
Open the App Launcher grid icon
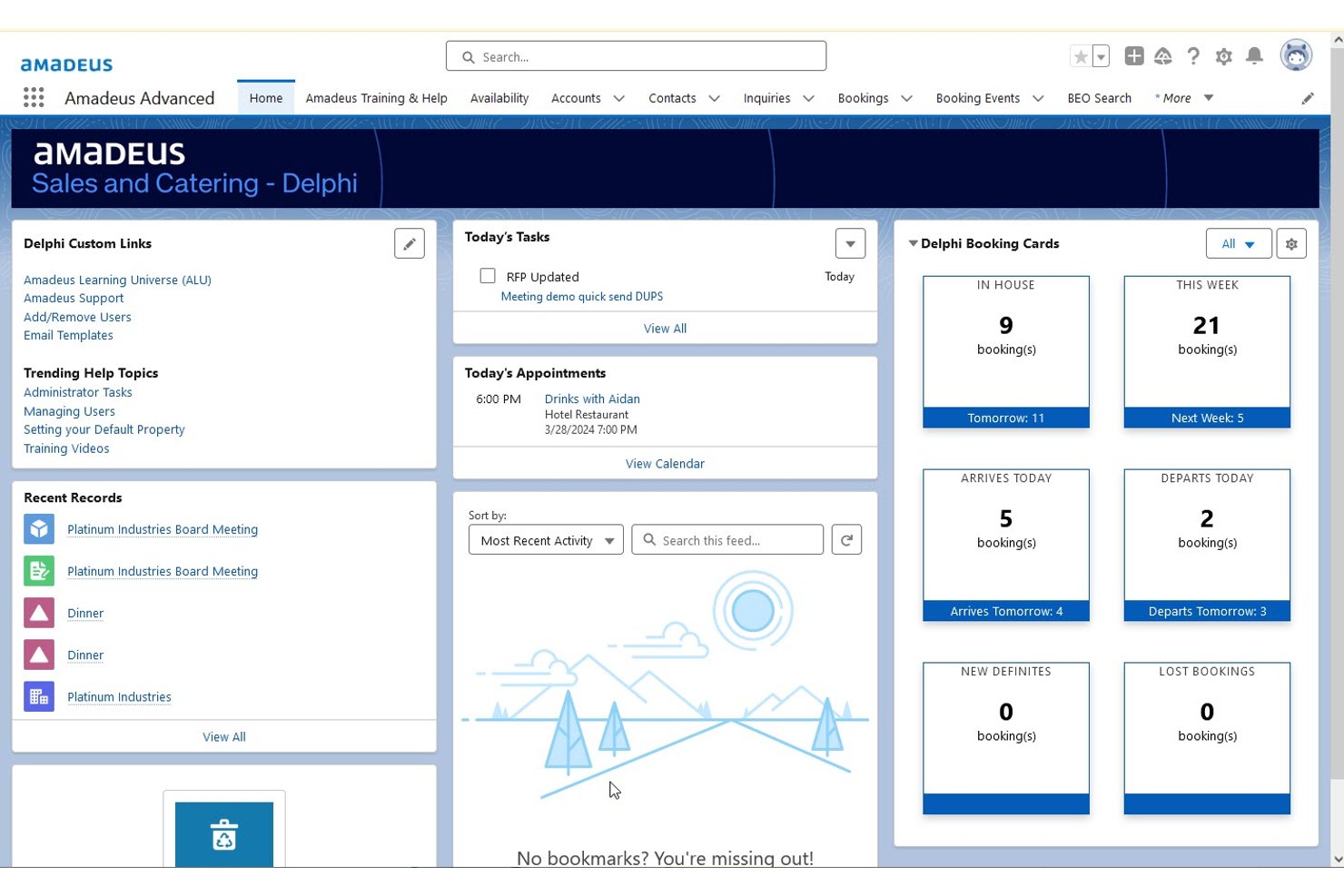point(34,97)
